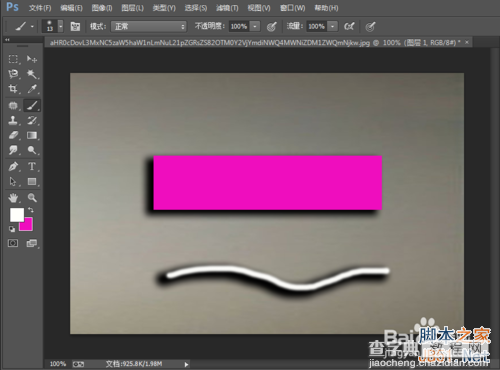Open the 窗口(W) menu

(292, 8)
